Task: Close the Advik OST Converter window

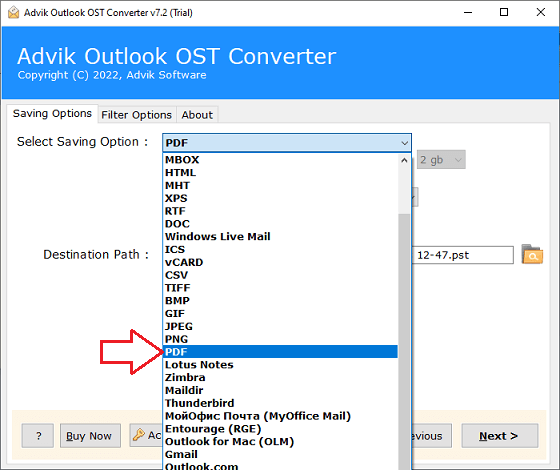Action: (x=541, y=12)
